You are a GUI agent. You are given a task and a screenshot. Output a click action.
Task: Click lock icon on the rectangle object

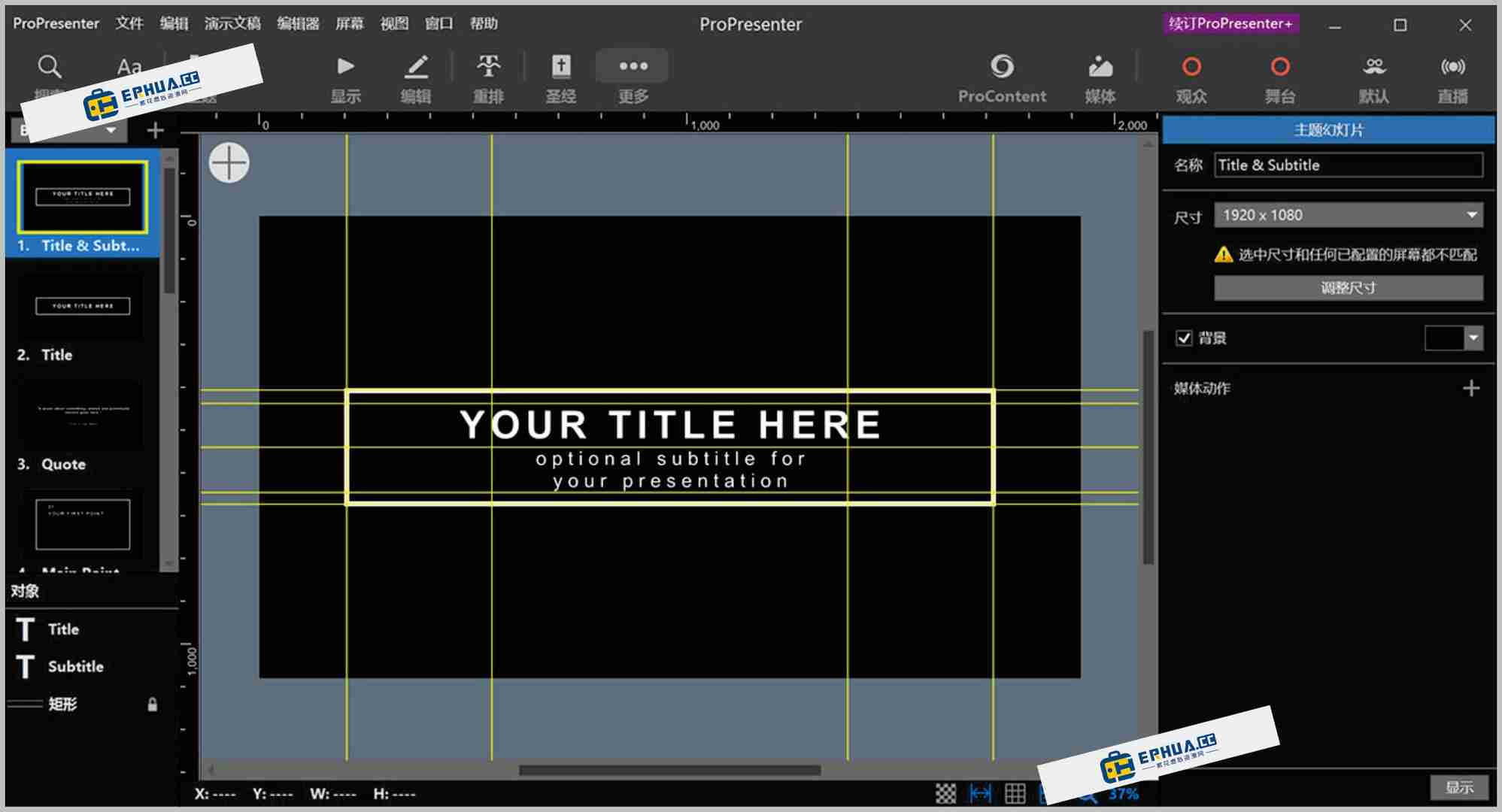(153, 704)
